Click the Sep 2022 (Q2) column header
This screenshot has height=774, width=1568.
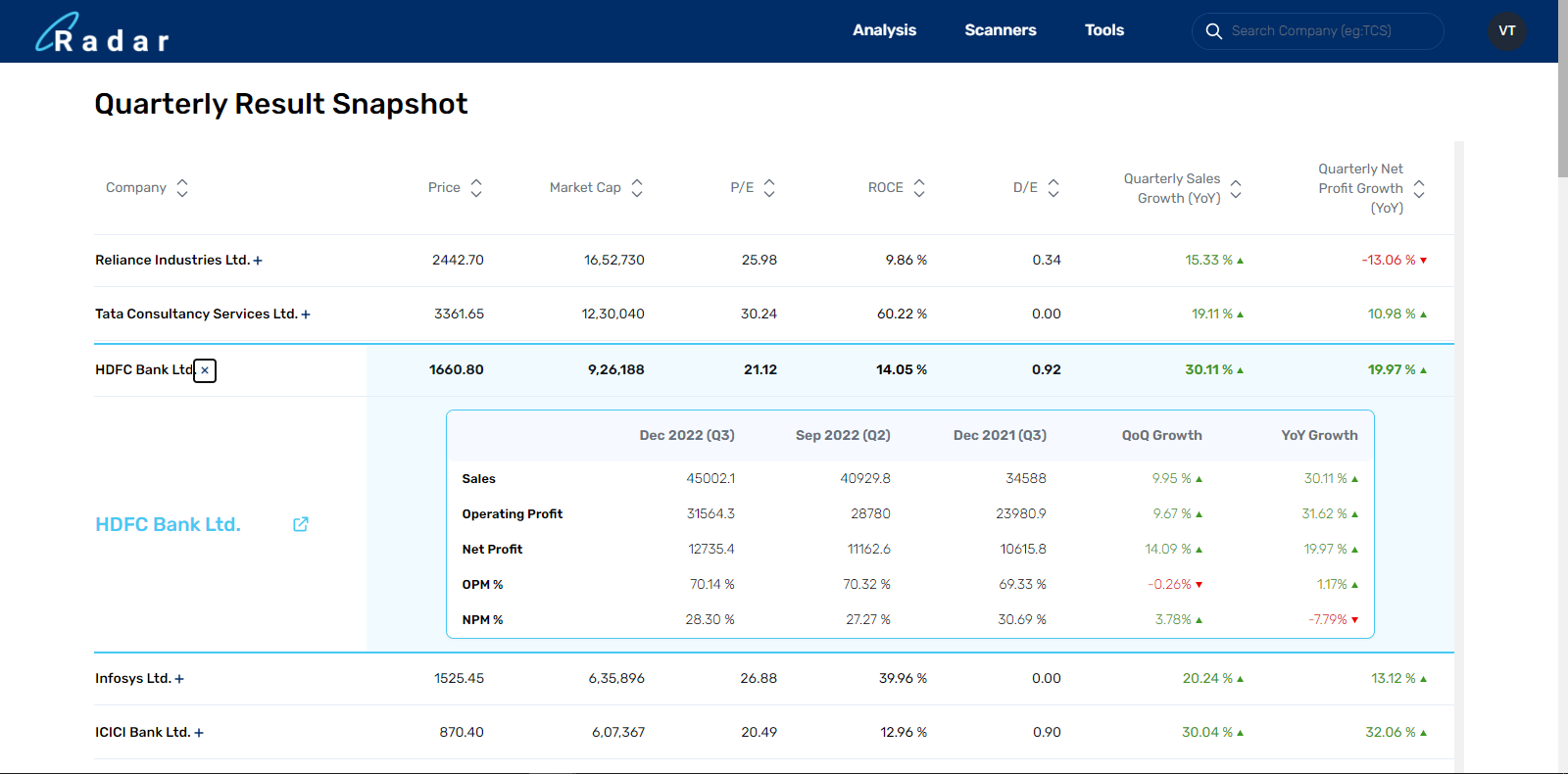[x=843, y=435]
